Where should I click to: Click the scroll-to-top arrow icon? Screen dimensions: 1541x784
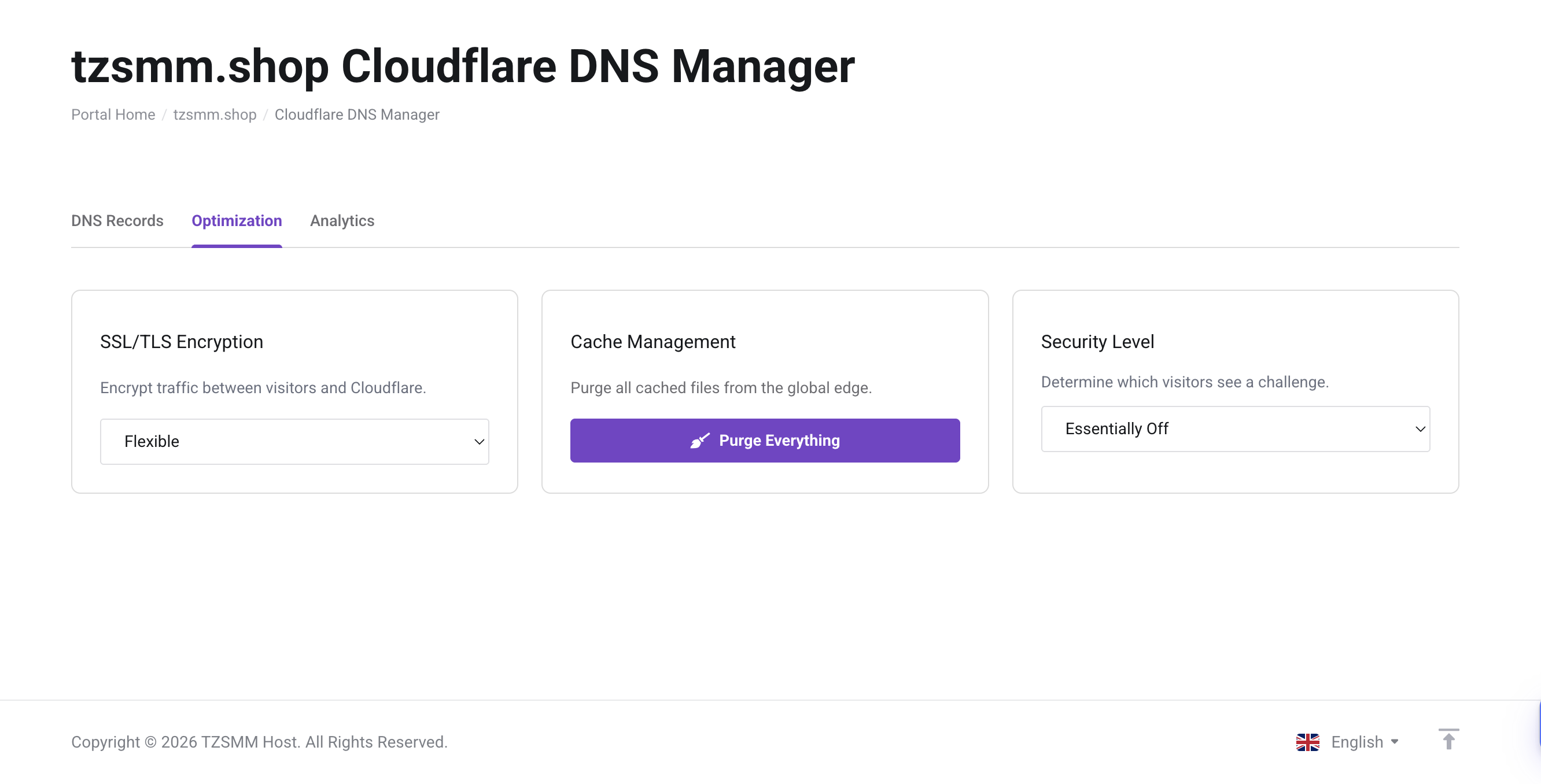click(x=1448, y=739)
